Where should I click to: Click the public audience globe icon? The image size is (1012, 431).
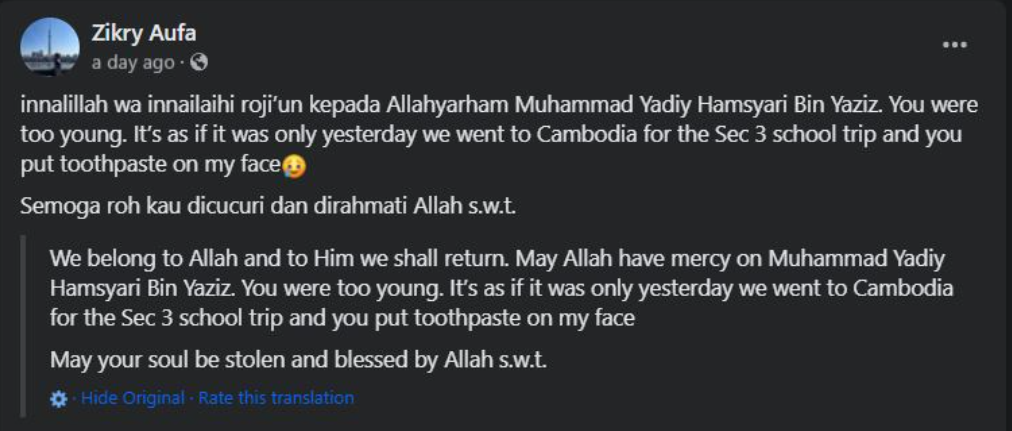click(199, 62)
